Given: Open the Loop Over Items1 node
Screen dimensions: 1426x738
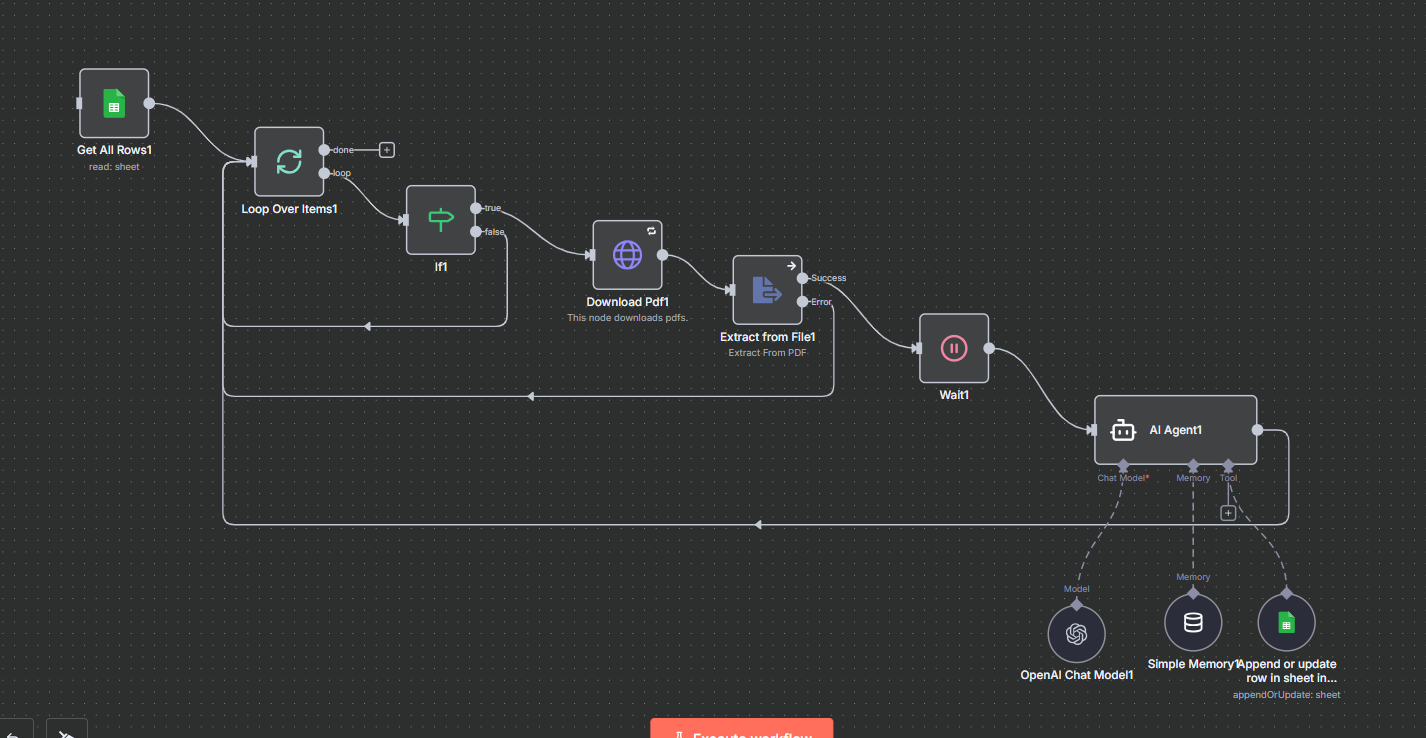Looking at the screenshot, I should tap(289, 161).
